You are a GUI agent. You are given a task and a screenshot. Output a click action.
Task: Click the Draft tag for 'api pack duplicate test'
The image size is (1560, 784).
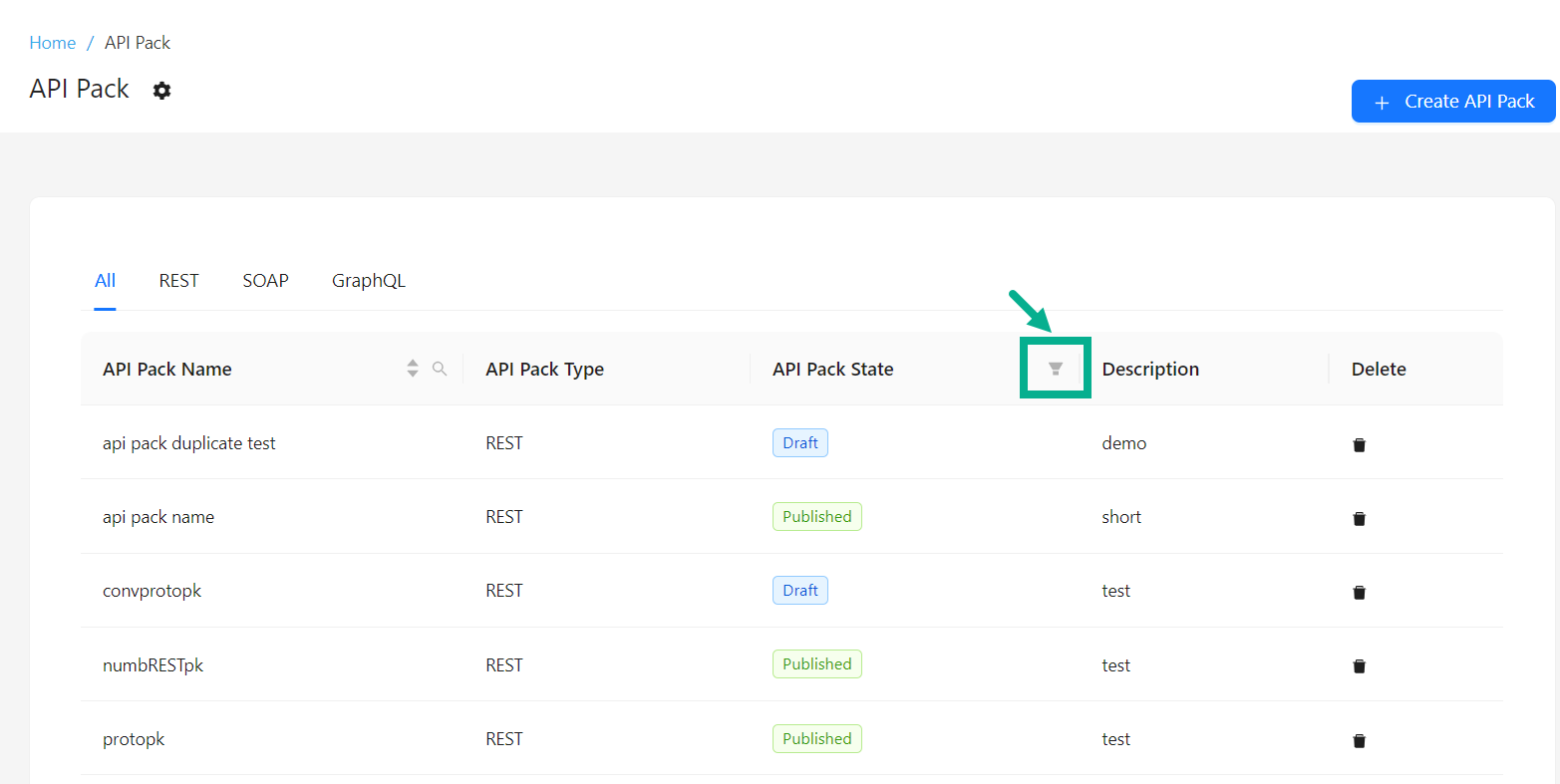[x=799, y=443]
